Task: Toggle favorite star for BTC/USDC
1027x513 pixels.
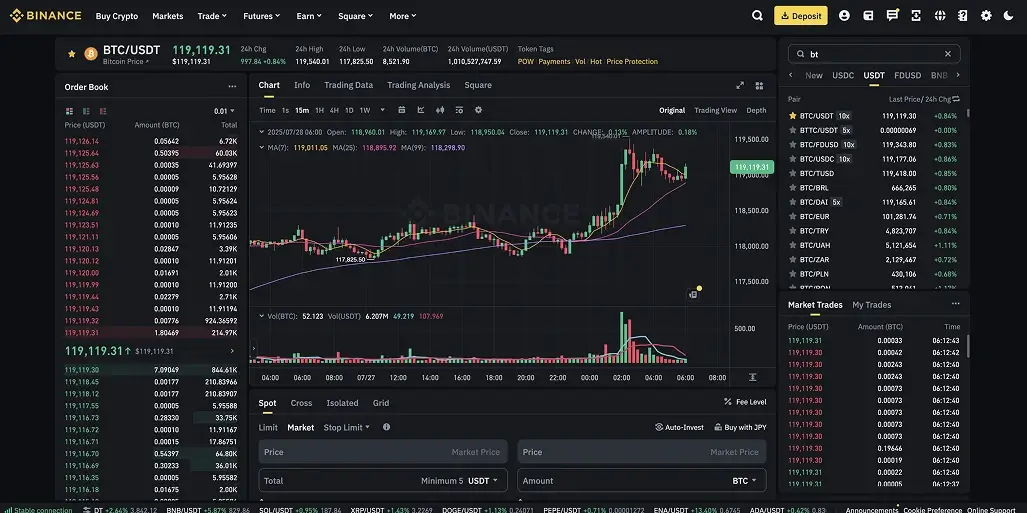Action: click(793, 159)
